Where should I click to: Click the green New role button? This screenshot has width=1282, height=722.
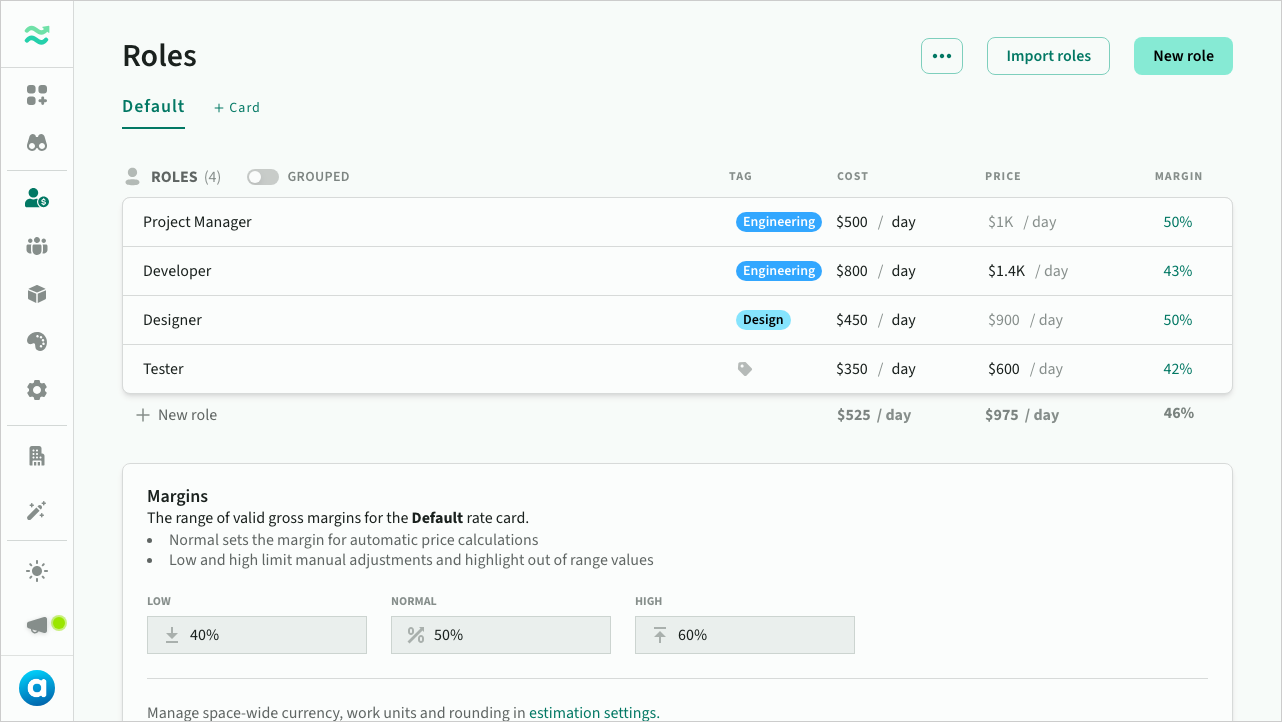pos(1182,56)
